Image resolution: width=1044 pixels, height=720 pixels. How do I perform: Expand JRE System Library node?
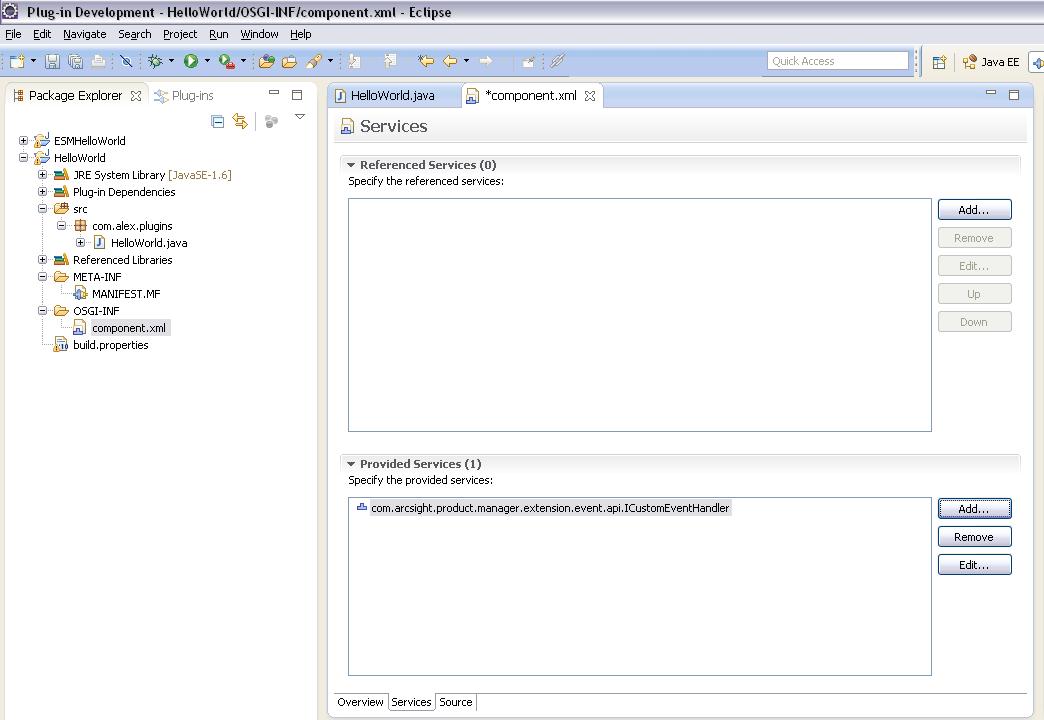43,175
